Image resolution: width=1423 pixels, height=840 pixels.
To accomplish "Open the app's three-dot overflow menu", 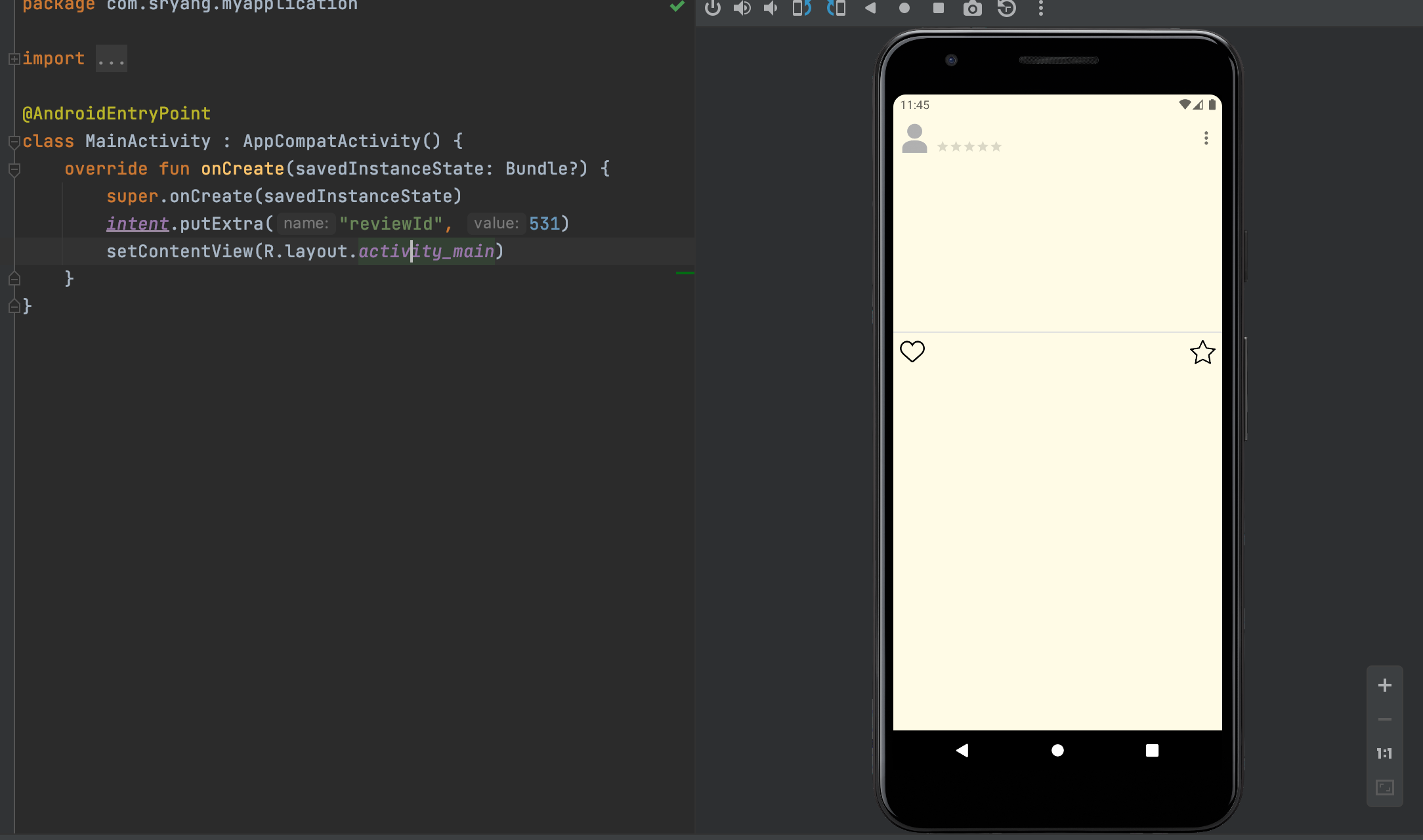I will (1206, 138).
